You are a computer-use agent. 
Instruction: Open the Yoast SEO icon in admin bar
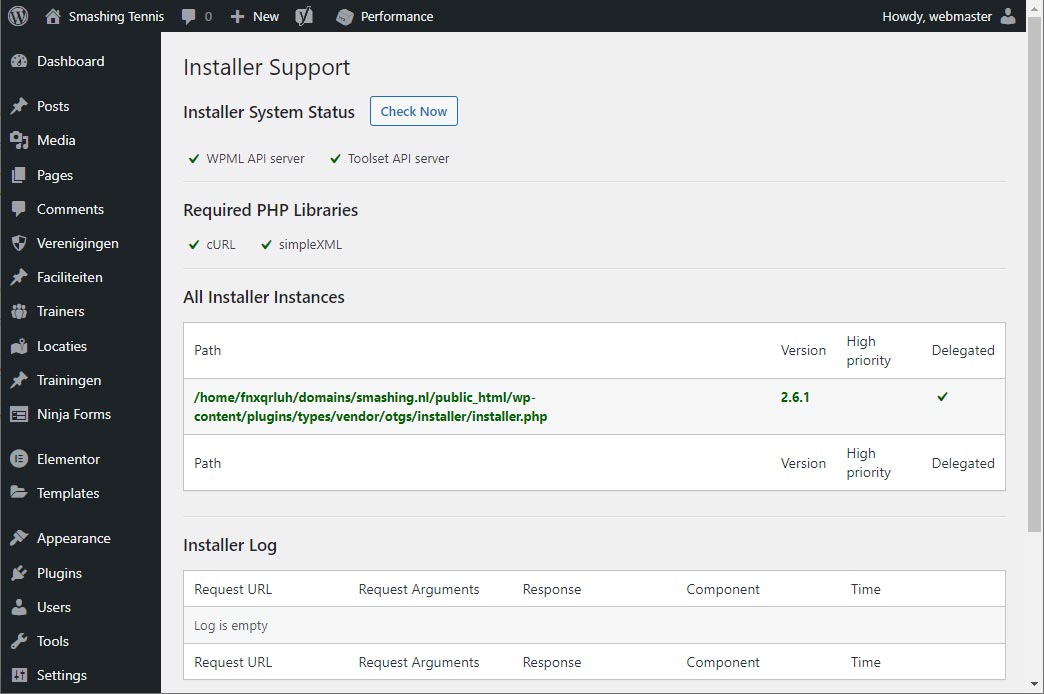pyautogui.click(x=304, y=16)
